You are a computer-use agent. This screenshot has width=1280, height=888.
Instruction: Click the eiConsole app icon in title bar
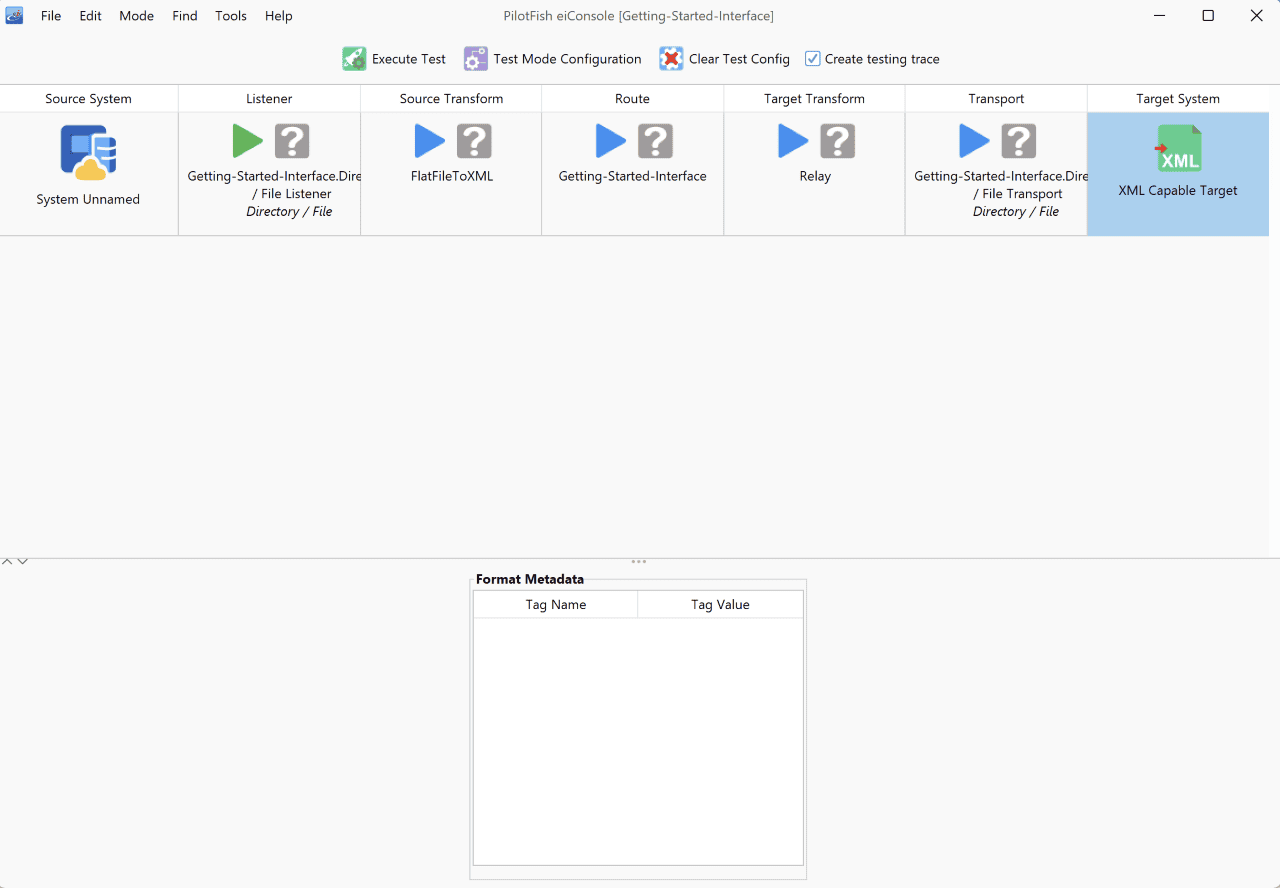pyautogui.click(x=14, y=15)
